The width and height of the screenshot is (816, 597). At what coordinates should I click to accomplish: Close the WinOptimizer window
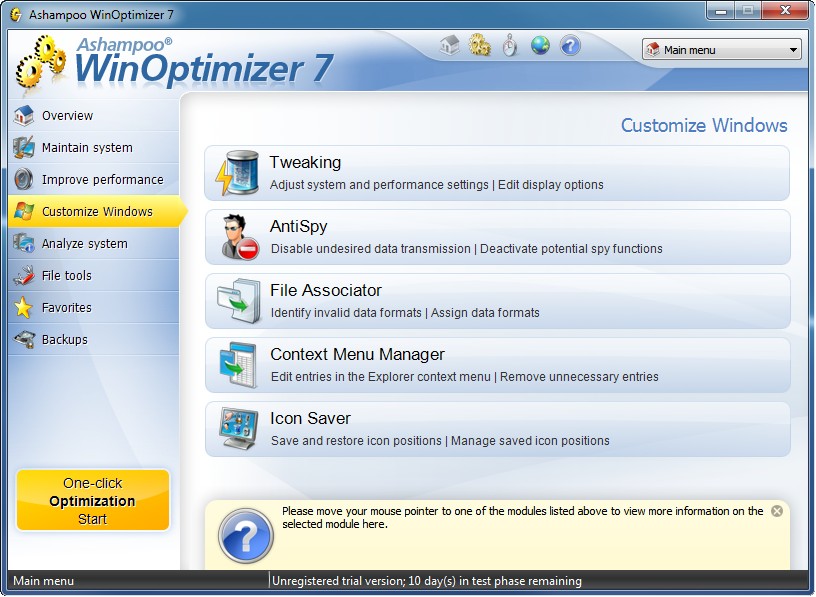pyautogui.click(x=785, y=10)
